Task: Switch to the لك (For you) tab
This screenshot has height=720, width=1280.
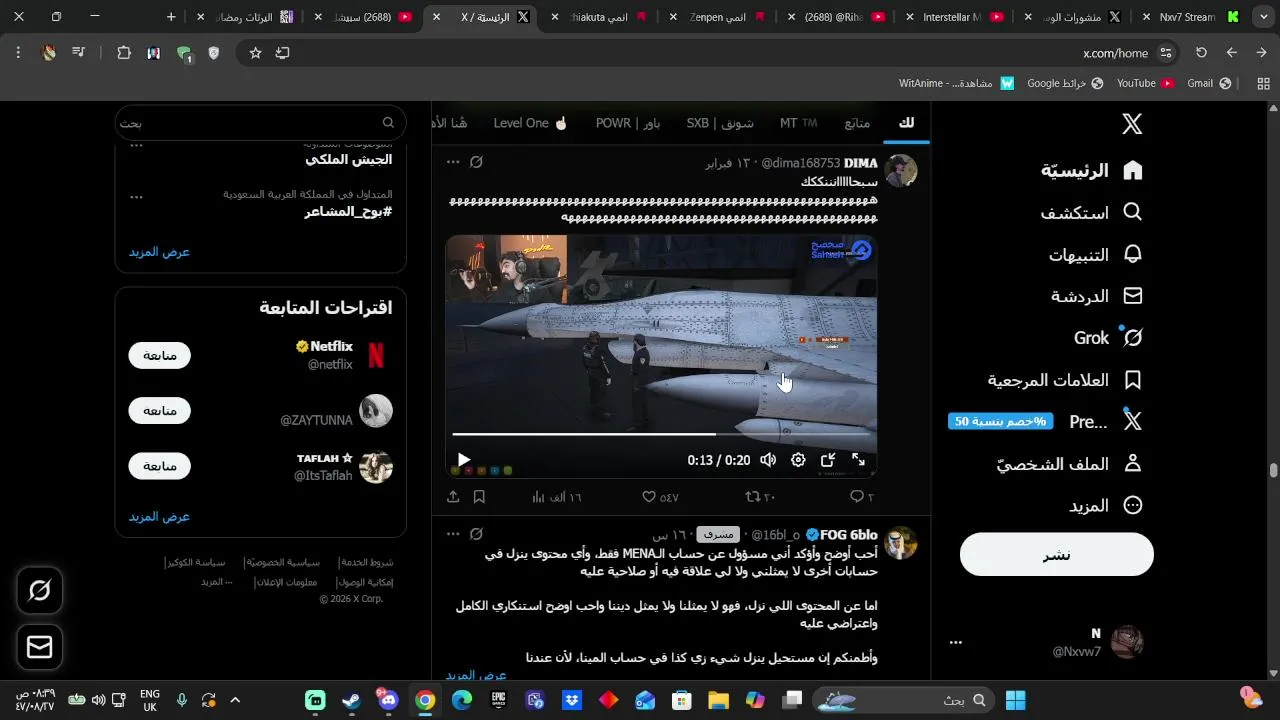Action: pos(907,123)
